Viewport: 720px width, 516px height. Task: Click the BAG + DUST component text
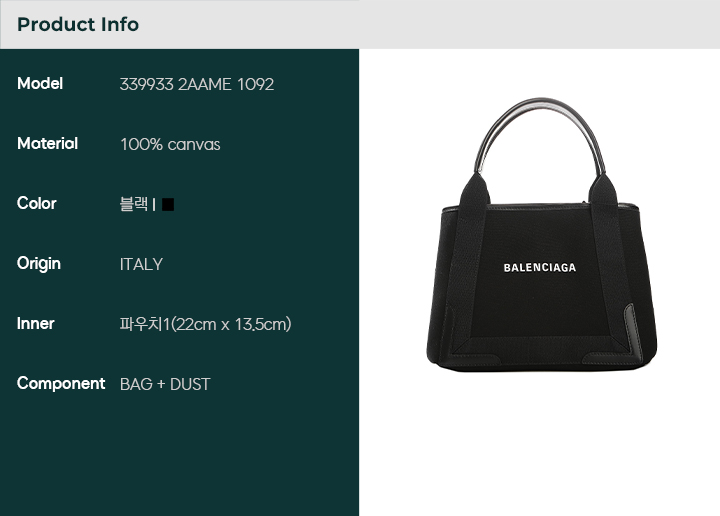165,384
